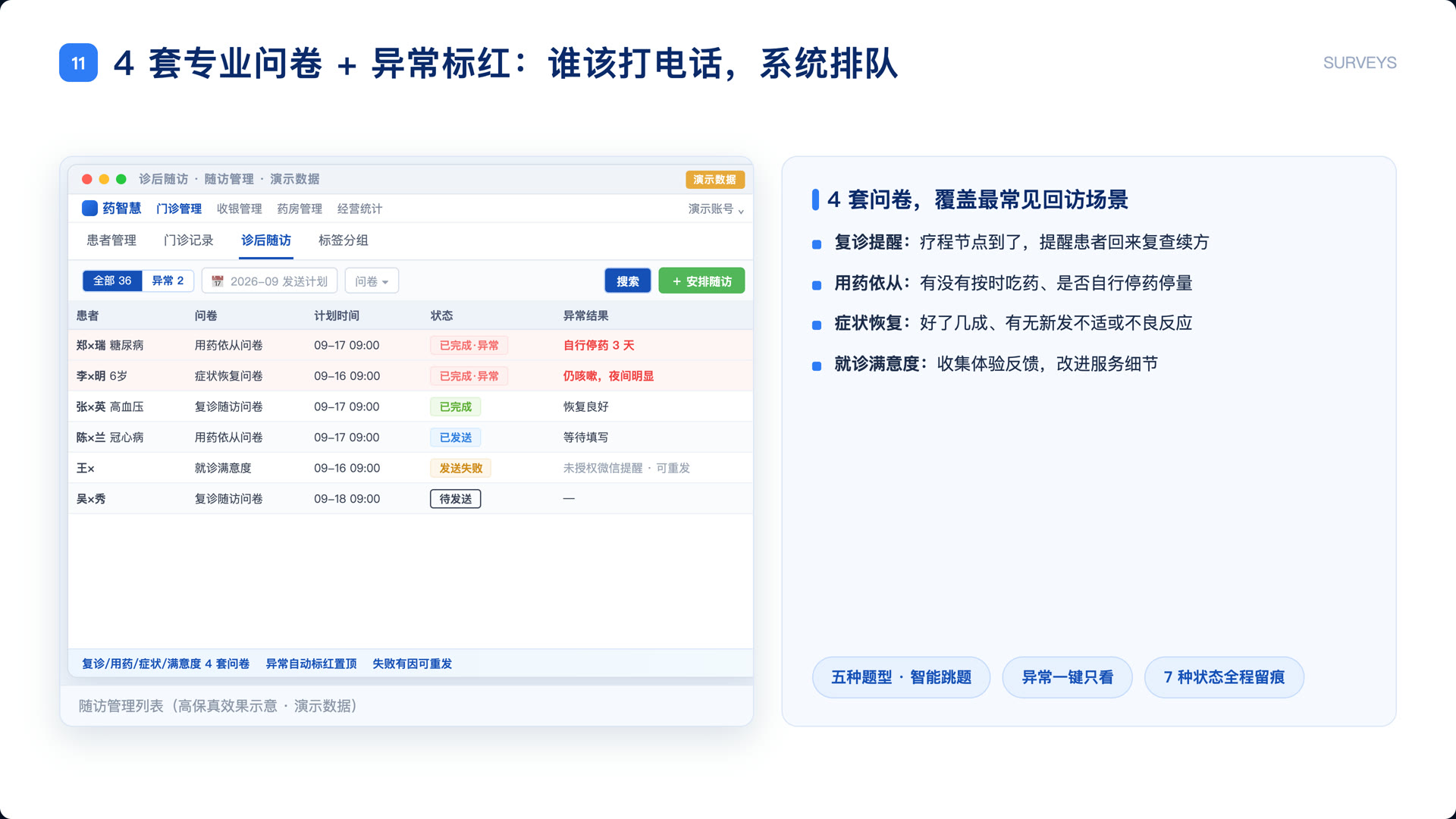The height and width of the screenshot is (819, 1456).
Task: Click the green 安排随访 button
Action: [701, 281]
